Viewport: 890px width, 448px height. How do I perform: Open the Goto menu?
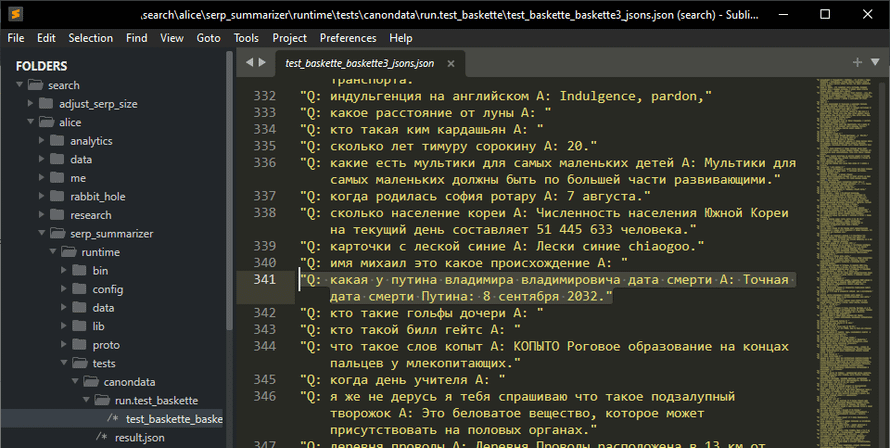pyautogui.click(x=208, y=38)
